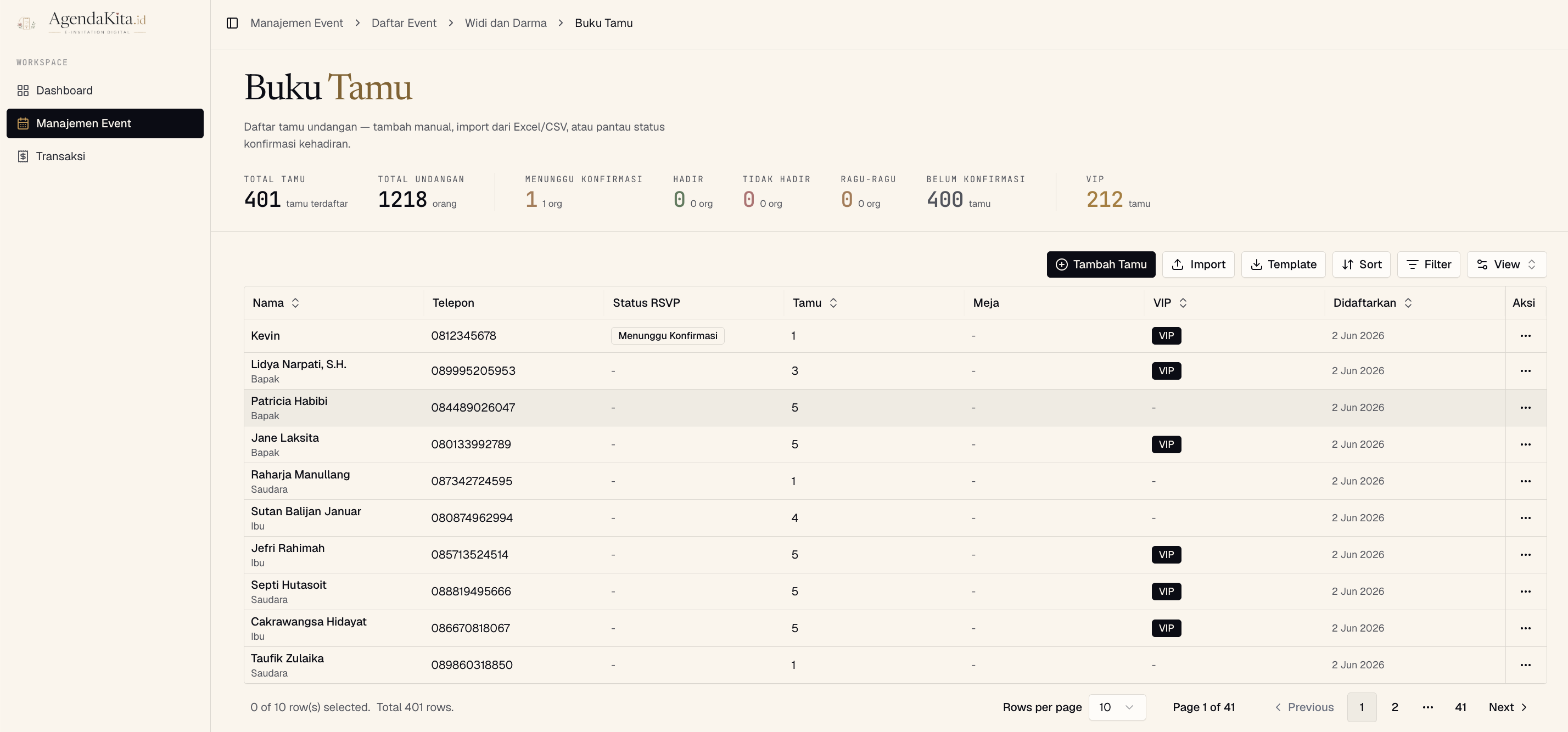The height and width of the screenshot is (732, 1568).
Task: Click the Tambah Tamu button
Action: click(1101, 264)
